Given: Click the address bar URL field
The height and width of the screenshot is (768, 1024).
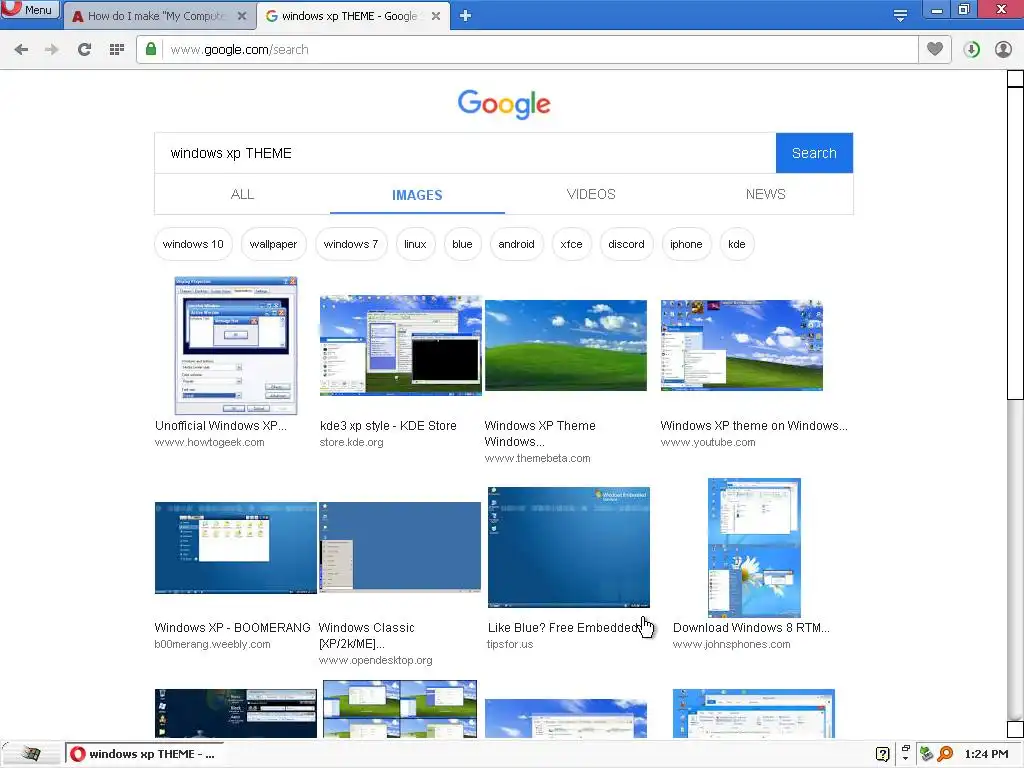Looking at the screenshot, I should coord(539,50).
